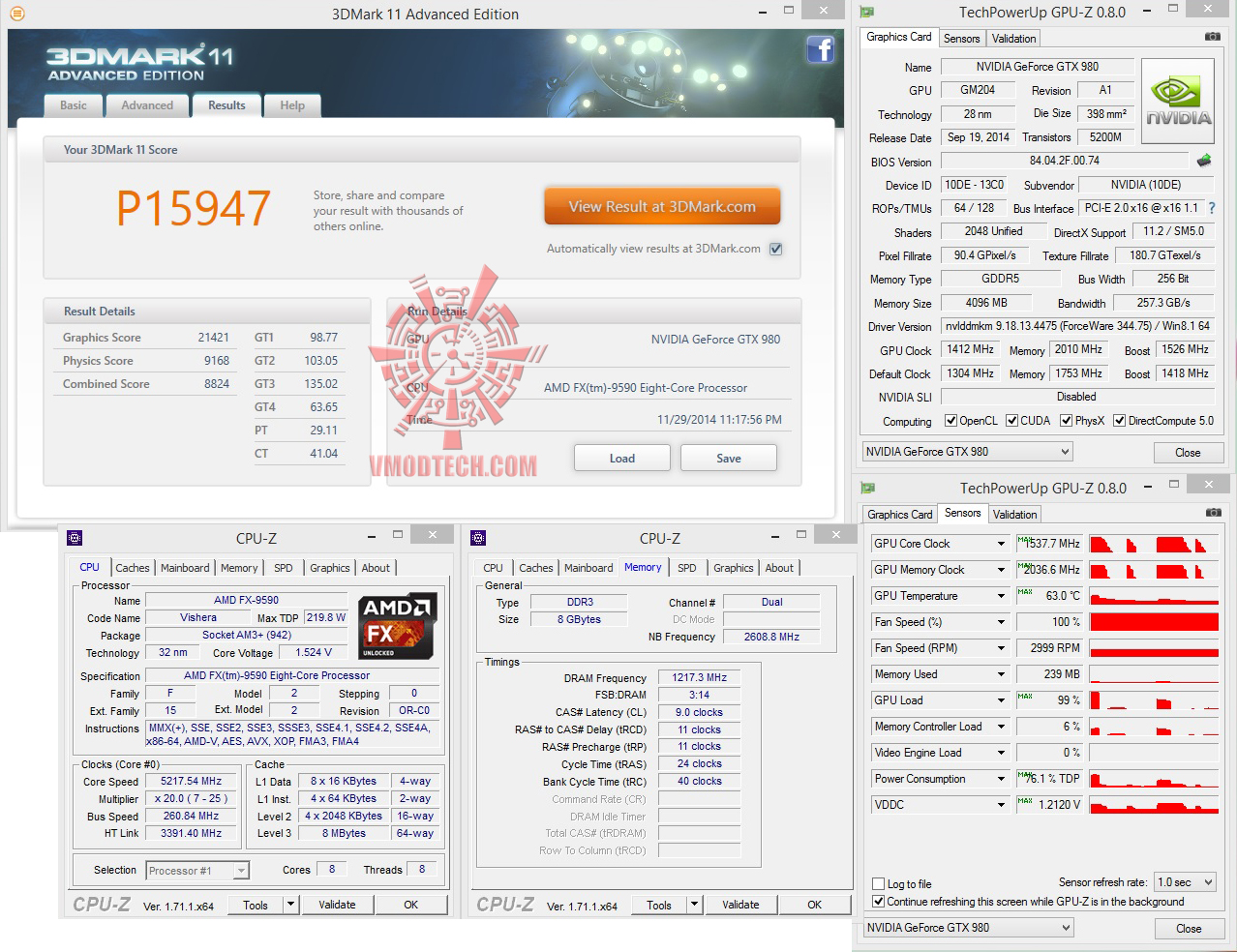This screenshot has height=952, width=1237.
Task: Switch to the Advanced tab in 3DMark
Action: pyautogui.click(x=147, y=105)
